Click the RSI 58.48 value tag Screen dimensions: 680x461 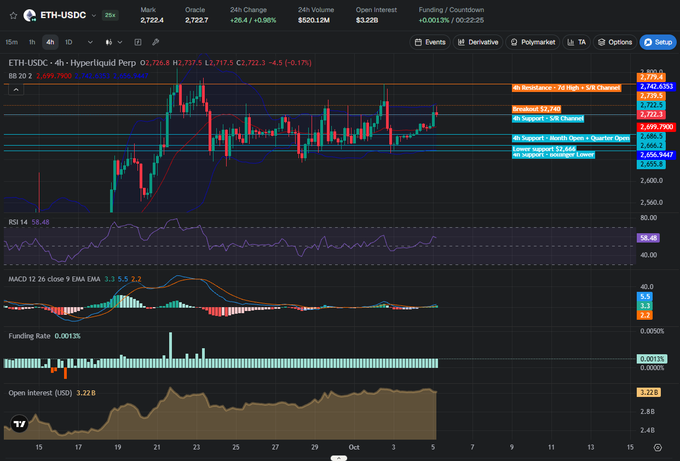pos(648,238)
